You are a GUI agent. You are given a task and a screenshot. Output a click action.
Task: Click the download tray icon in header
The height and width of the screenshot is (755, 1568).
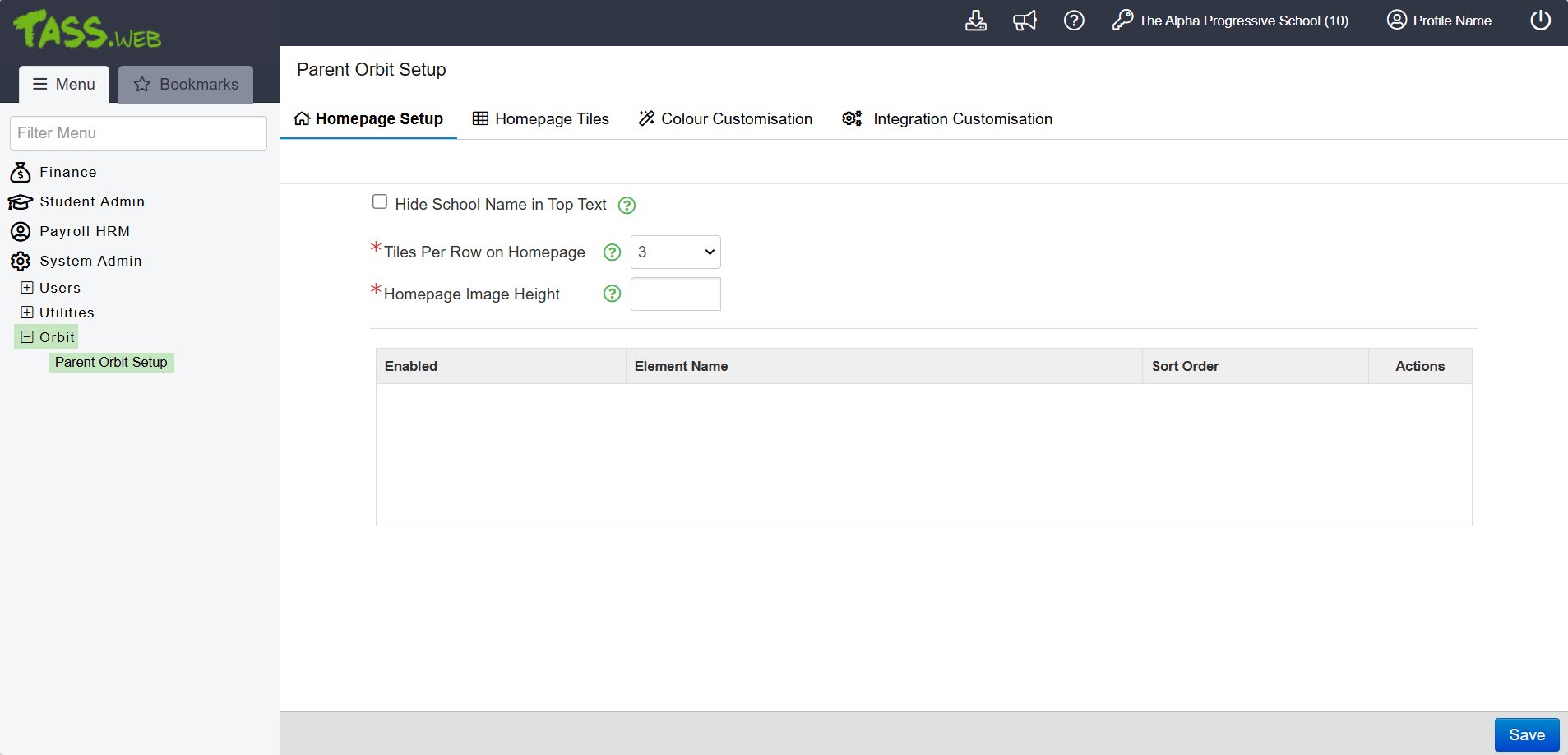pyautogui.click(x=975, y=21)
